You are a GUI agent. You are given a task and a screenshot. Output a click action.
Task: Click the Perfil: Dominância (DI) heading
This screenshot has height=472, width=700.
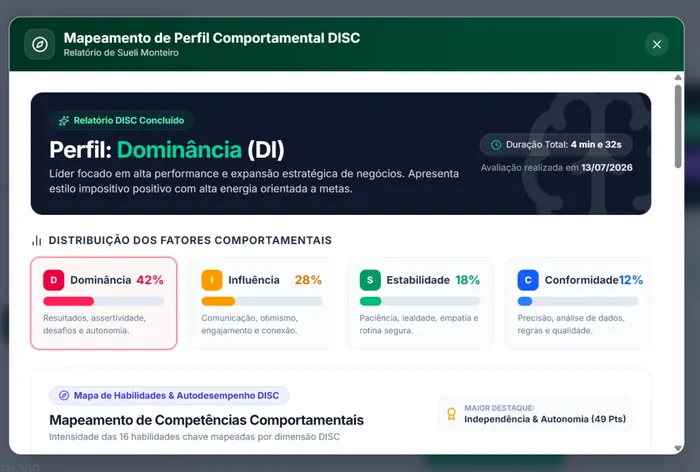tap(167, 150)
